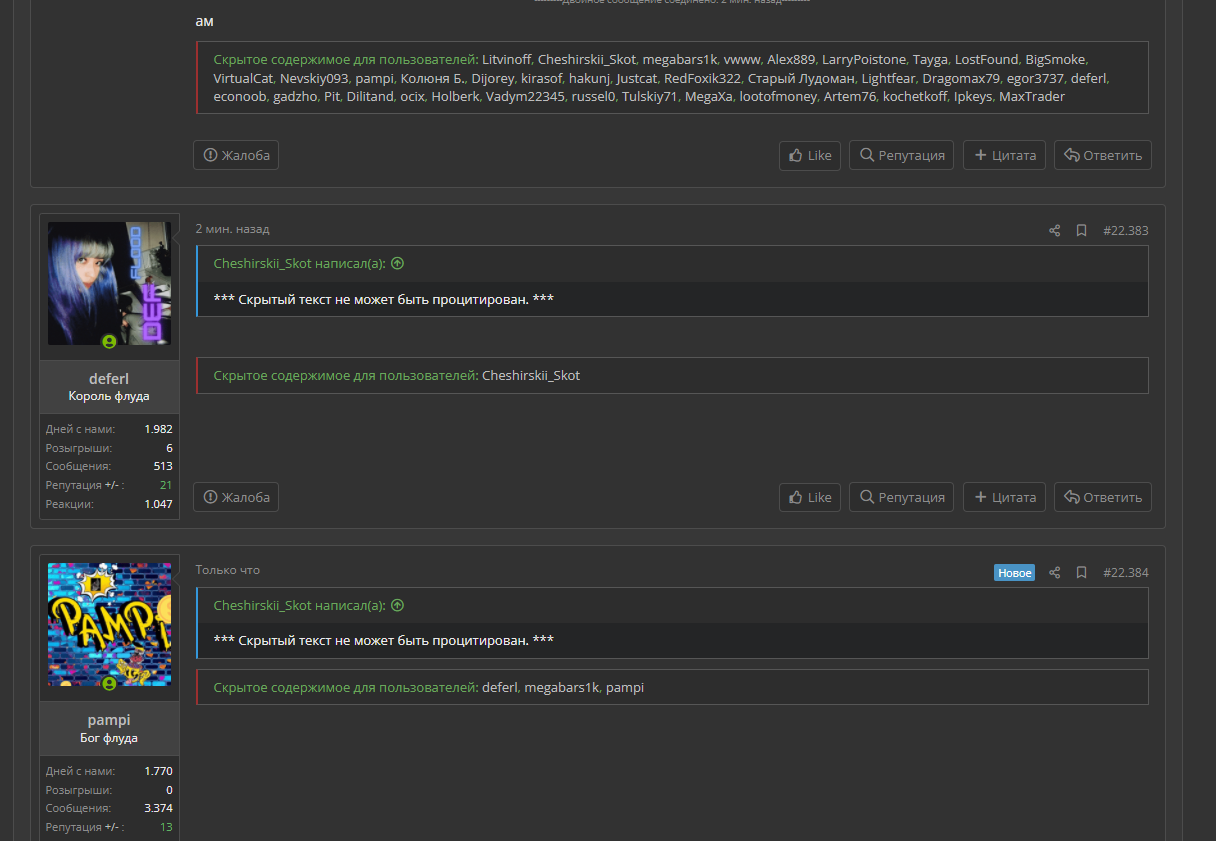Viewport: 1216px width, 841px height.
Task: Click hidden text notice in pampi's quote
Action: pos(384,641)
